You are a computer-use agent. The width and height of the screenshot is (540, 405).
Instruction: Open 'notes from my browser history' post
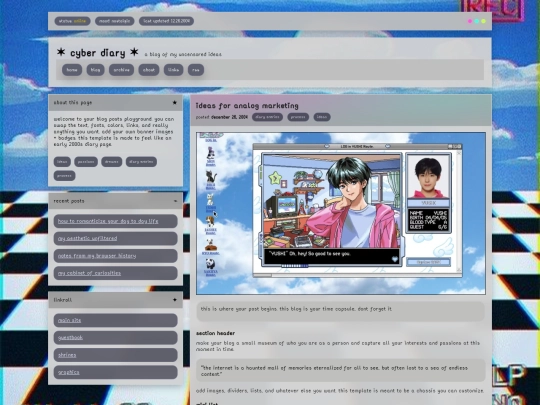click(116, 256)
